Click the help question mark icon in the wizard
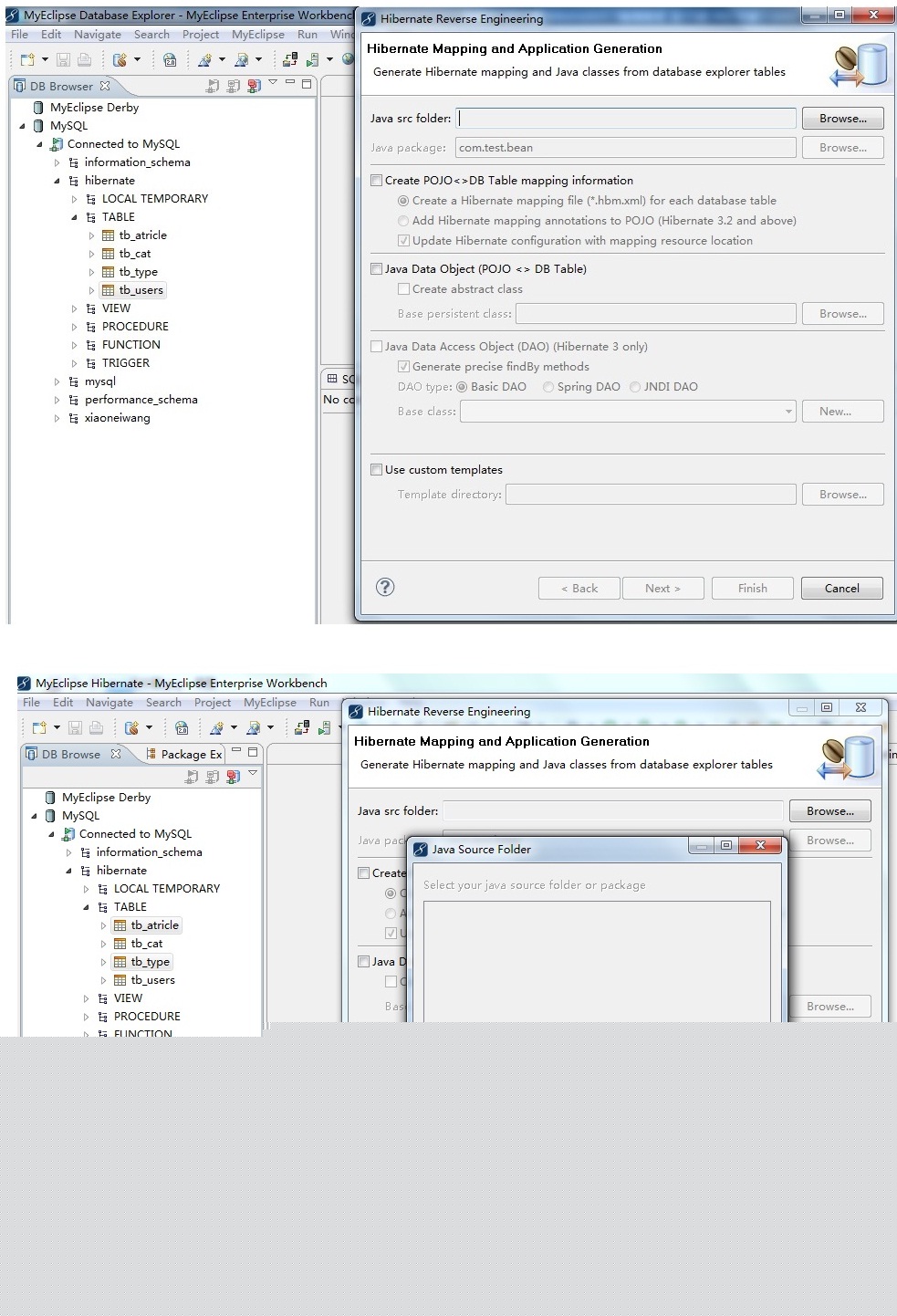The width and height of the screenshot is (897, 1316). (385, 587)
